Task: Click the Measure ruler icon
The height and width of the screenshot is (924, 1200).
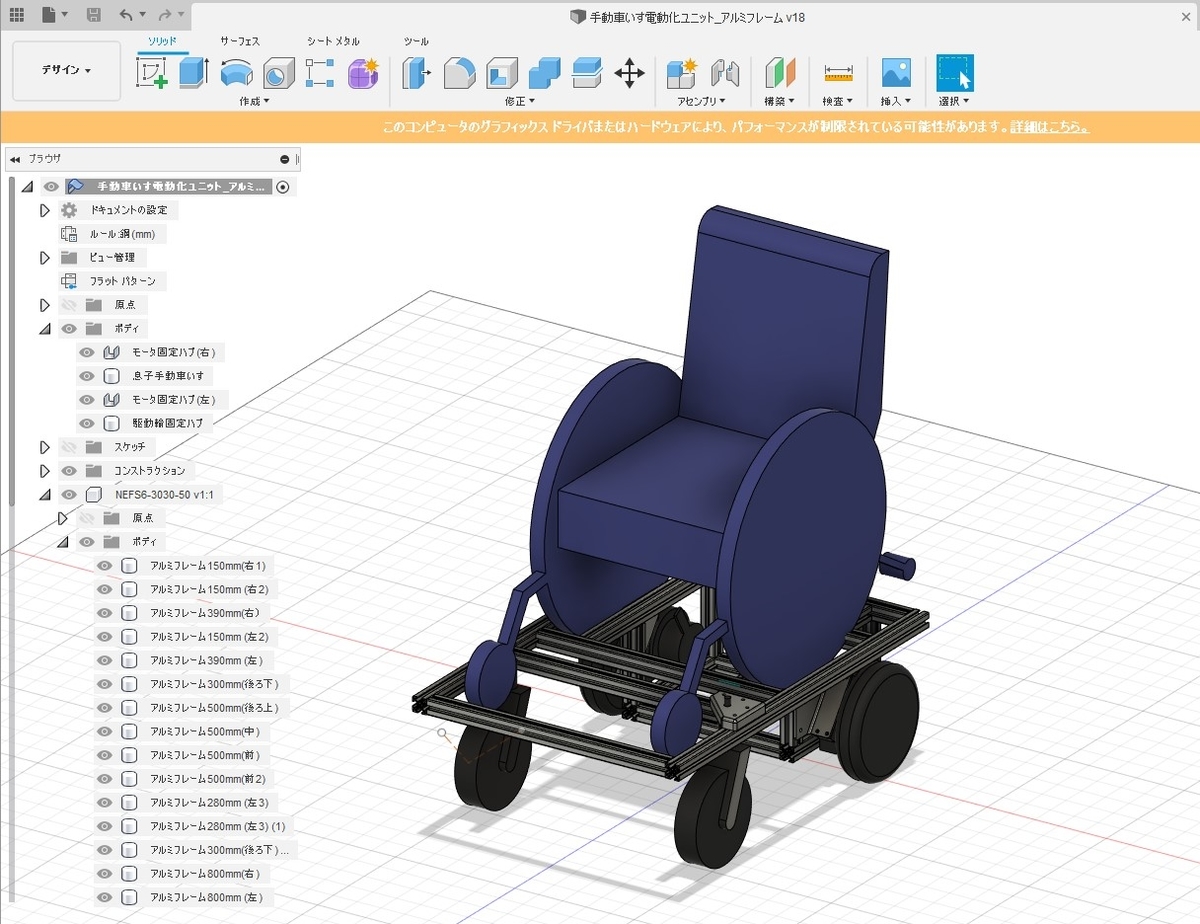Action: 838,73
